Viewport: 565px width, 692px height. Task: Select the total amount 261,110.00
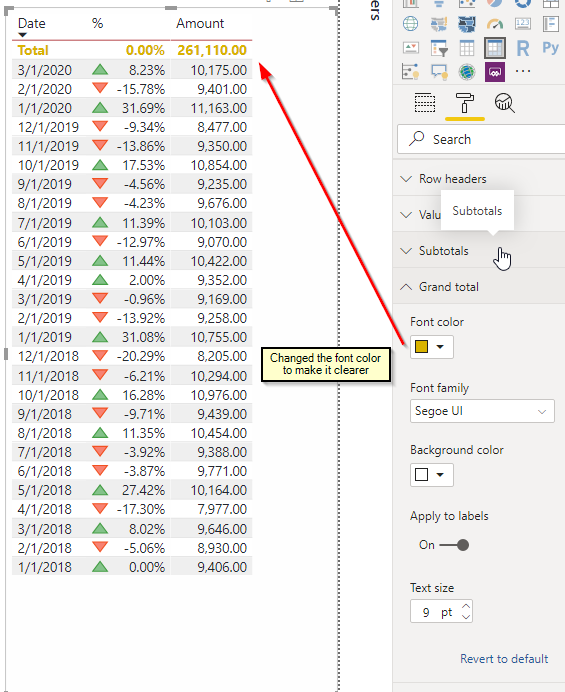pyautogui.click(x=212, y=50)
